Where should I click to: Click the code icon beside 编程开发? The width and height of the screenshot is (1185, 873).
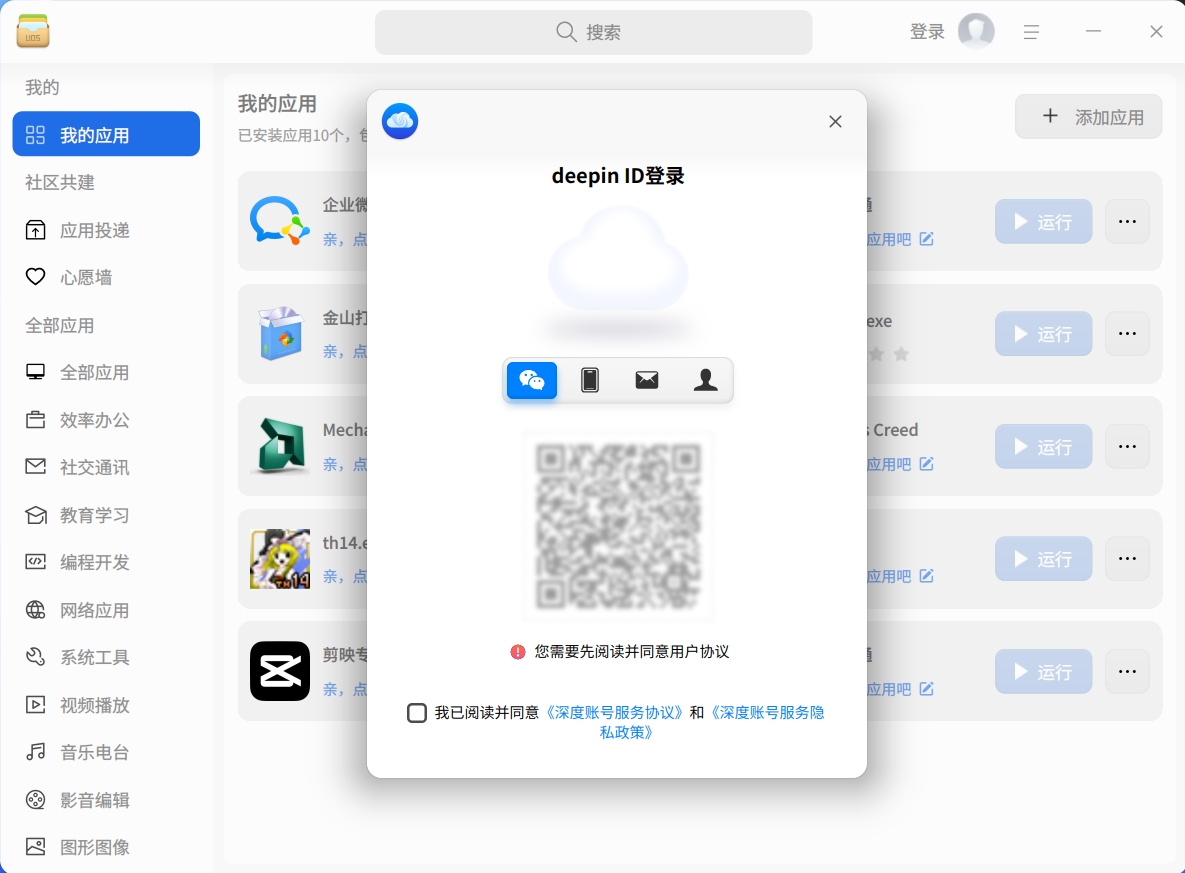pyautogui.click(x=36, y=562)
